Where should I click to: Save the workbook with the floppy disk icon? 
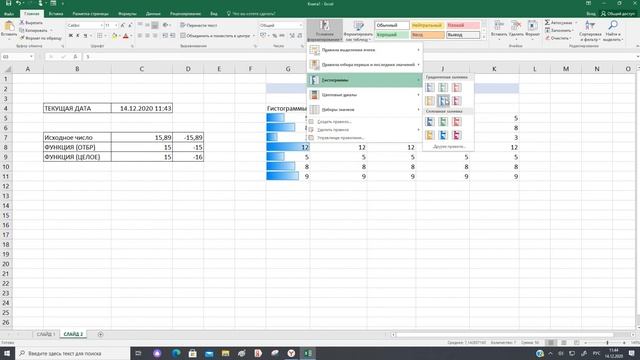click(8, 3)
